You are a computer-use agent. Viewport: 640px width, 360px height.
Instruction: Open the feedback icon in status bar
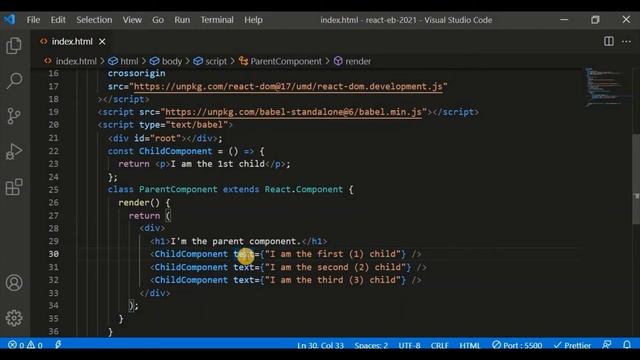[x=607, y=345]
